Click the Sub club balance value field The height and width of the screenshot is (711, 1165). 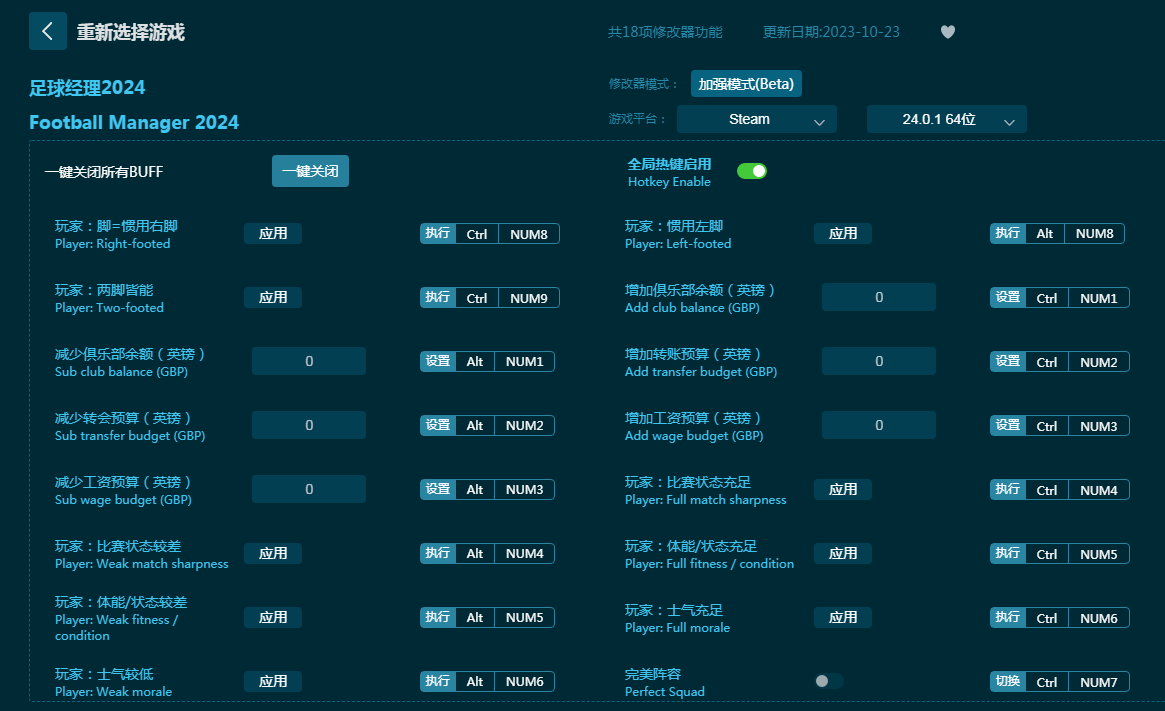[308, 361]
